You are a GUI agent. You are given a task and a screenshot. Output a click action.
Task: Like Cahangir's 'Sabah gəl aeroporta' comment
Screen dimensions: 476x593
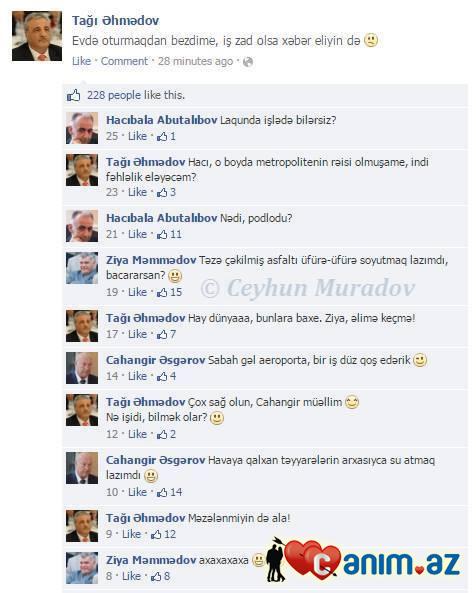pos(137,376)
